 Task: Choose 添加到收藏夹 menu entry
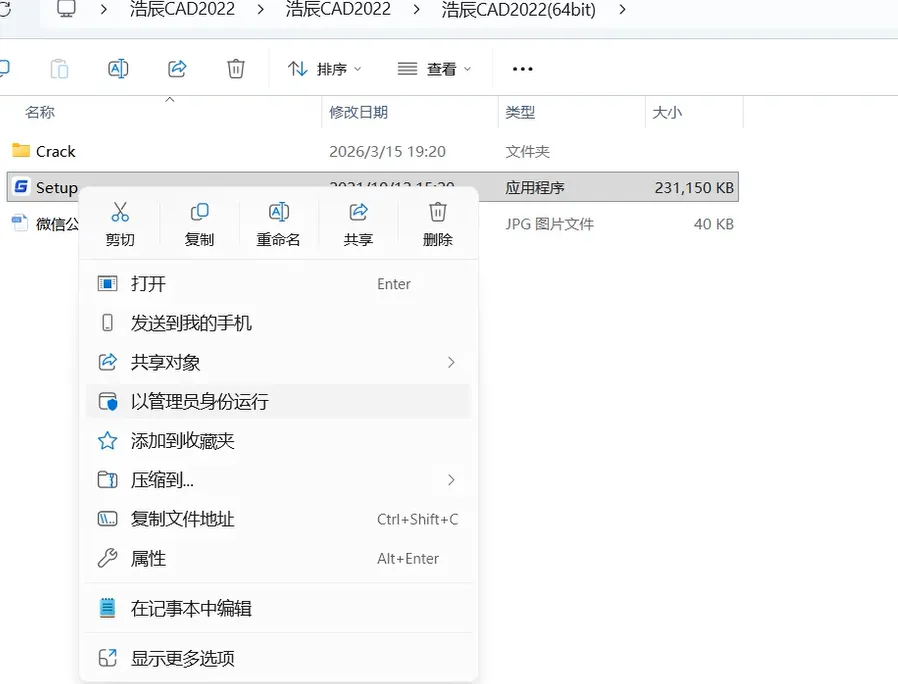[278, 441]
